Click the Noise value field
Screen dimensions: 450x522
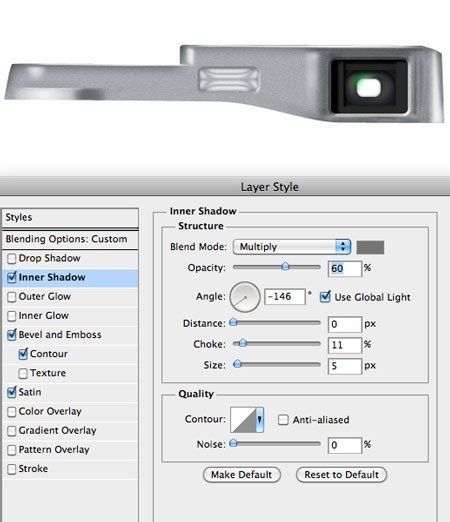click(x=345, y=445)
